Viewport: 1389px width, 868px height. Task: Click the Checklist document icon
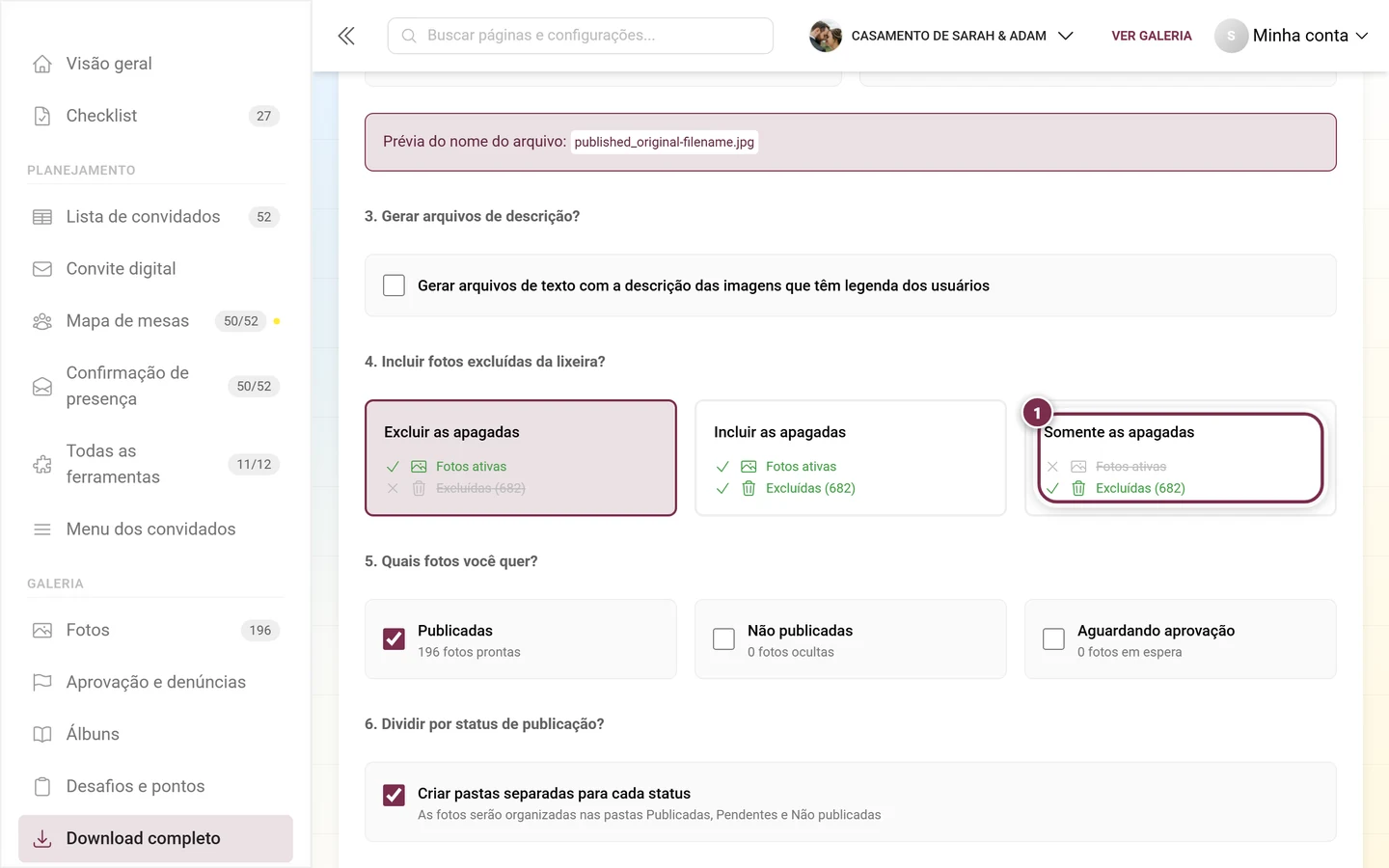pyautogui.click(x=42, y=116)
